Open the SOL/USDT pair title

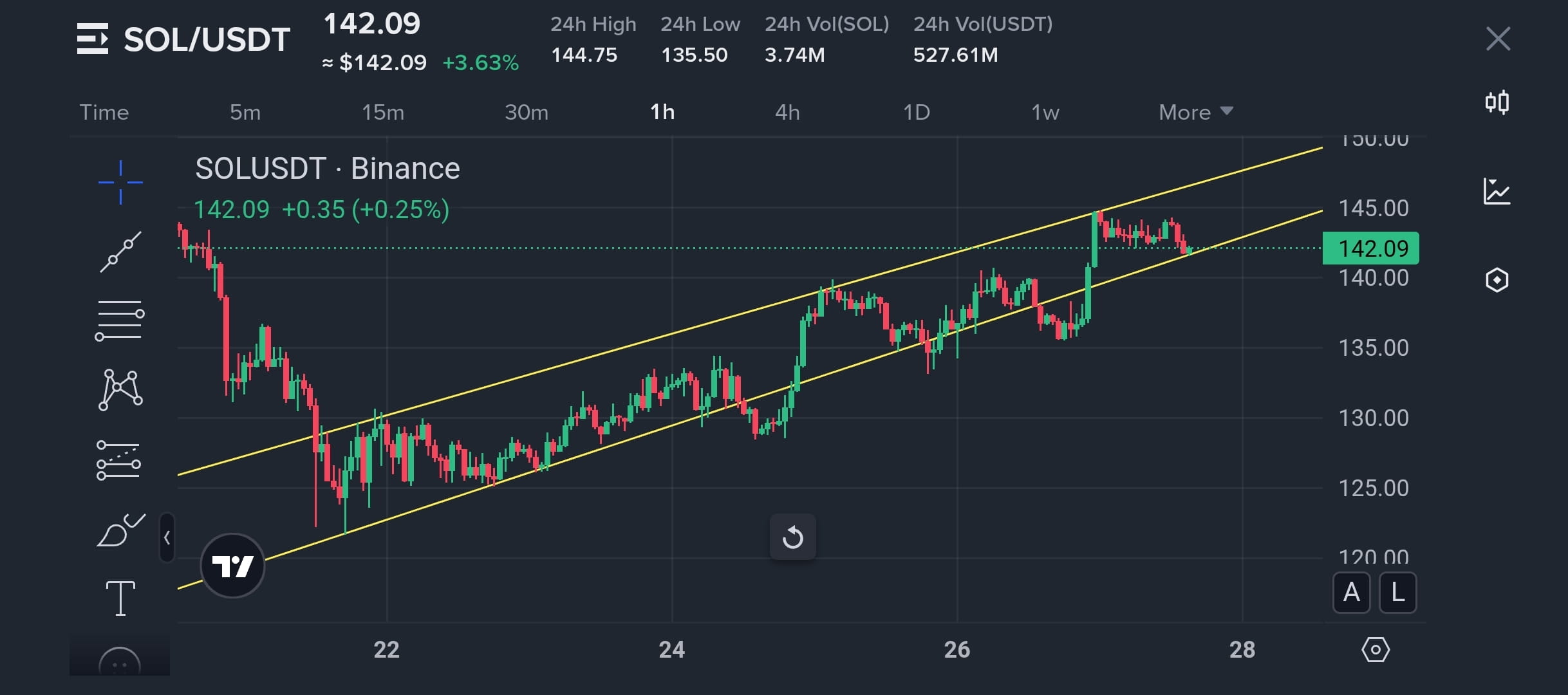pos(207,39)
